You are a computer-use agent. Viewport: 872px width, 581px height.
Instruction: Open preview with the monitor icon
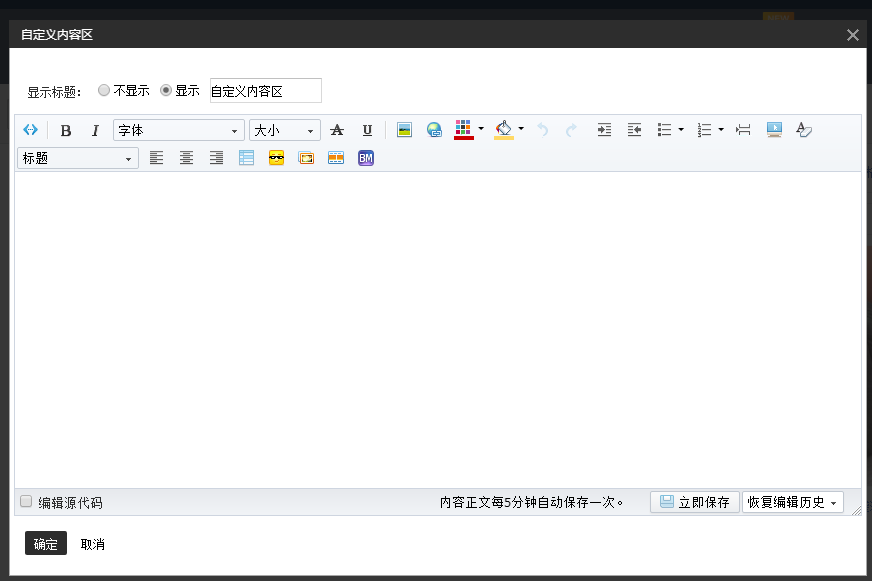(x=774, y=130)
